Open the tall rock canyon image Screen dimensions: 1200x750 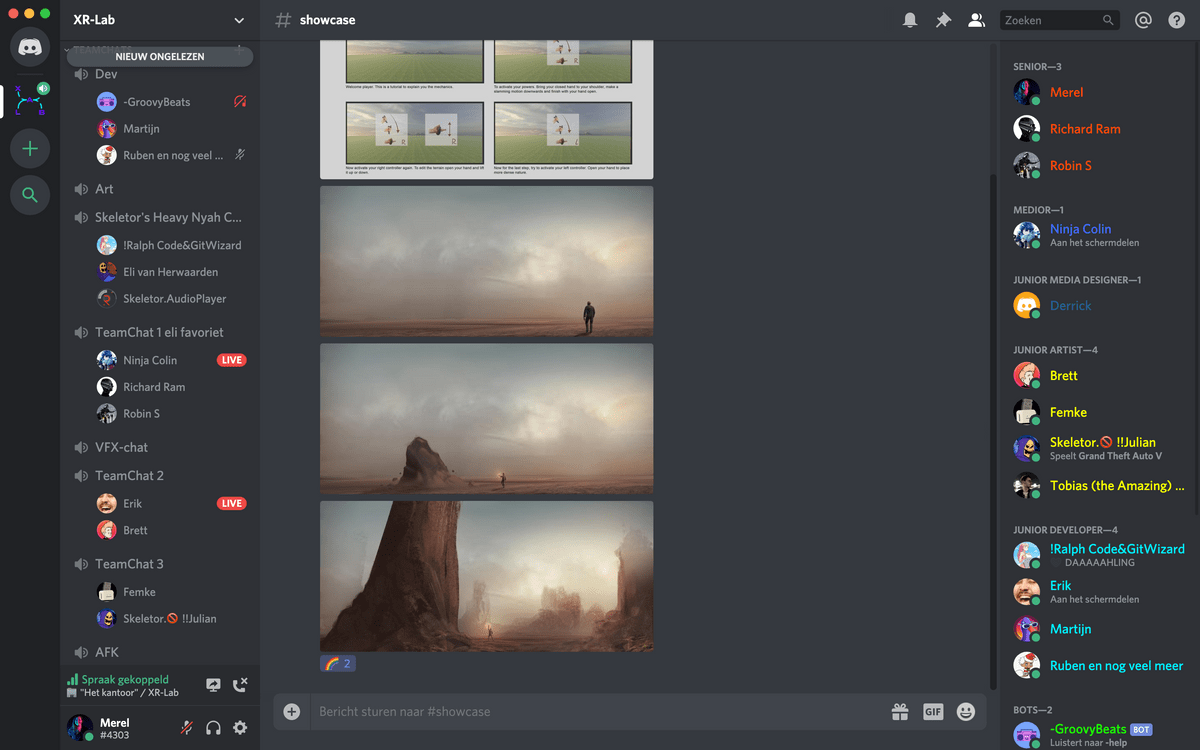486,576
